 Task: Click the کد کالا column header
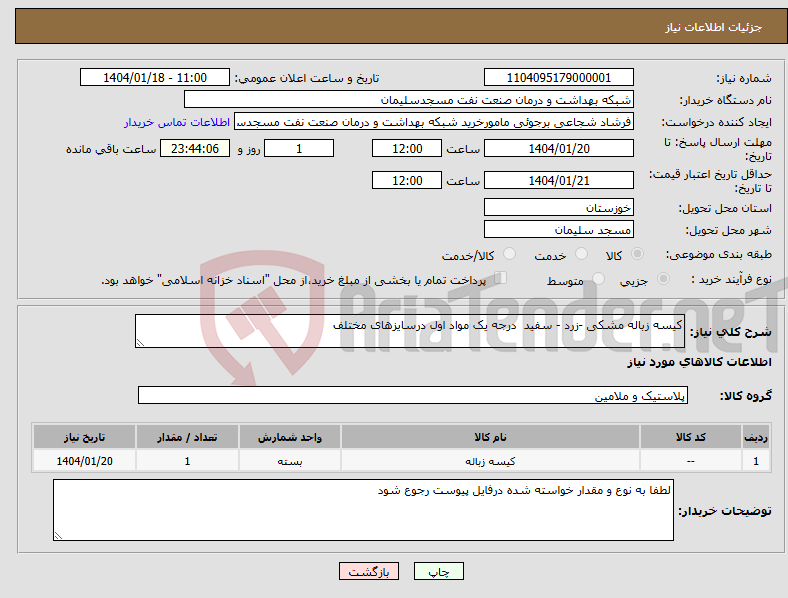pyautogui.click(x=691, y=437)
